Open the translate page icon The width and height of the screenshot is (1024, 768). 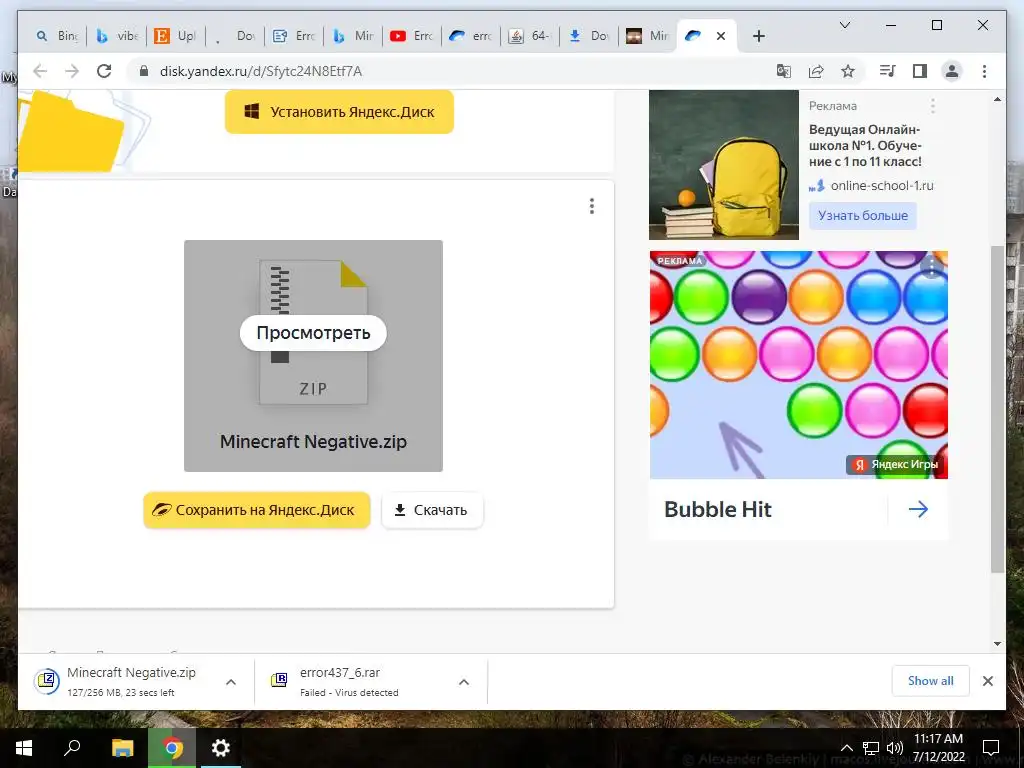[784, 71]
